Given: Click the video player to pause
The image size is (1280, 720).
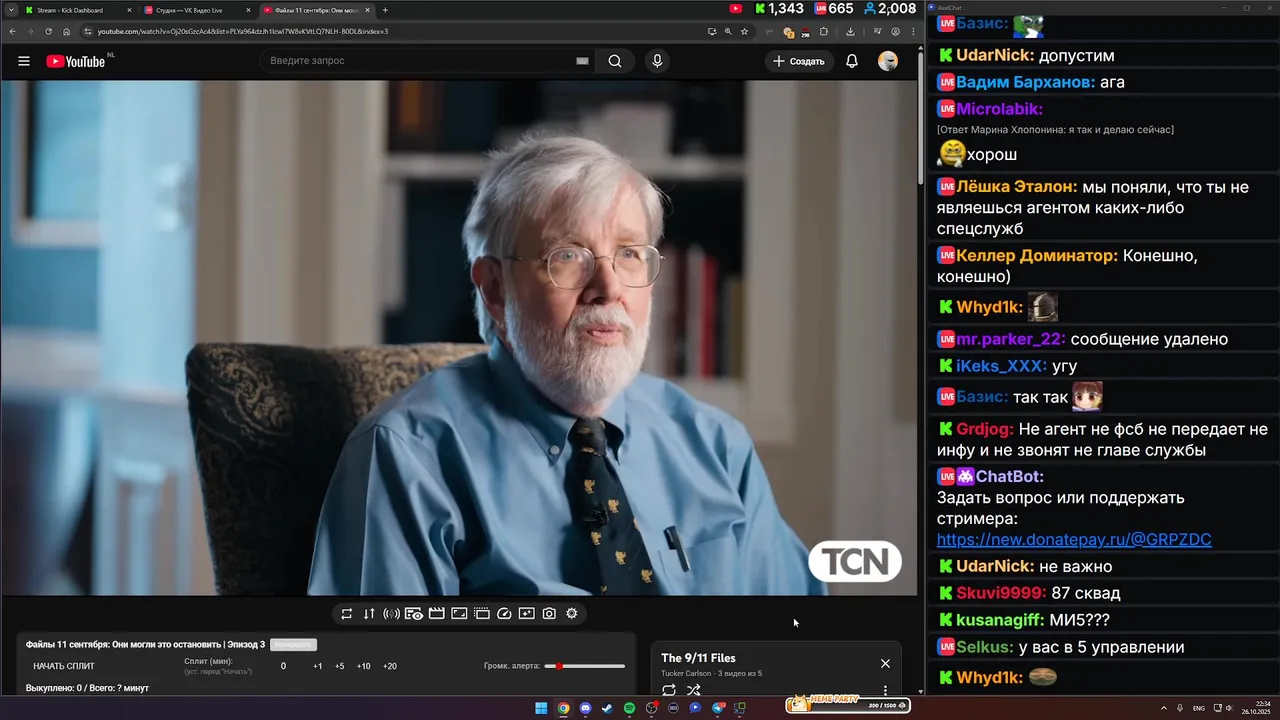Looking at the screenshot, I should pyautogui.click(x=458, y=337).
